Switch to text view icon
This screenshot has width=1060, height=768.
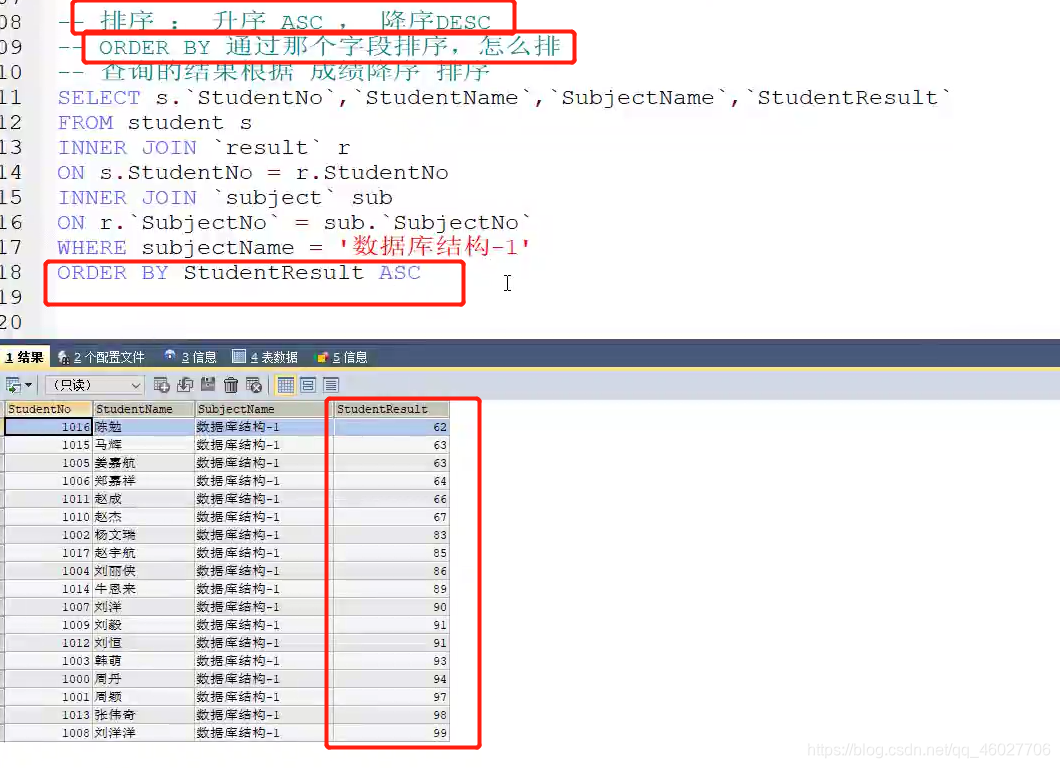[331, 385]
